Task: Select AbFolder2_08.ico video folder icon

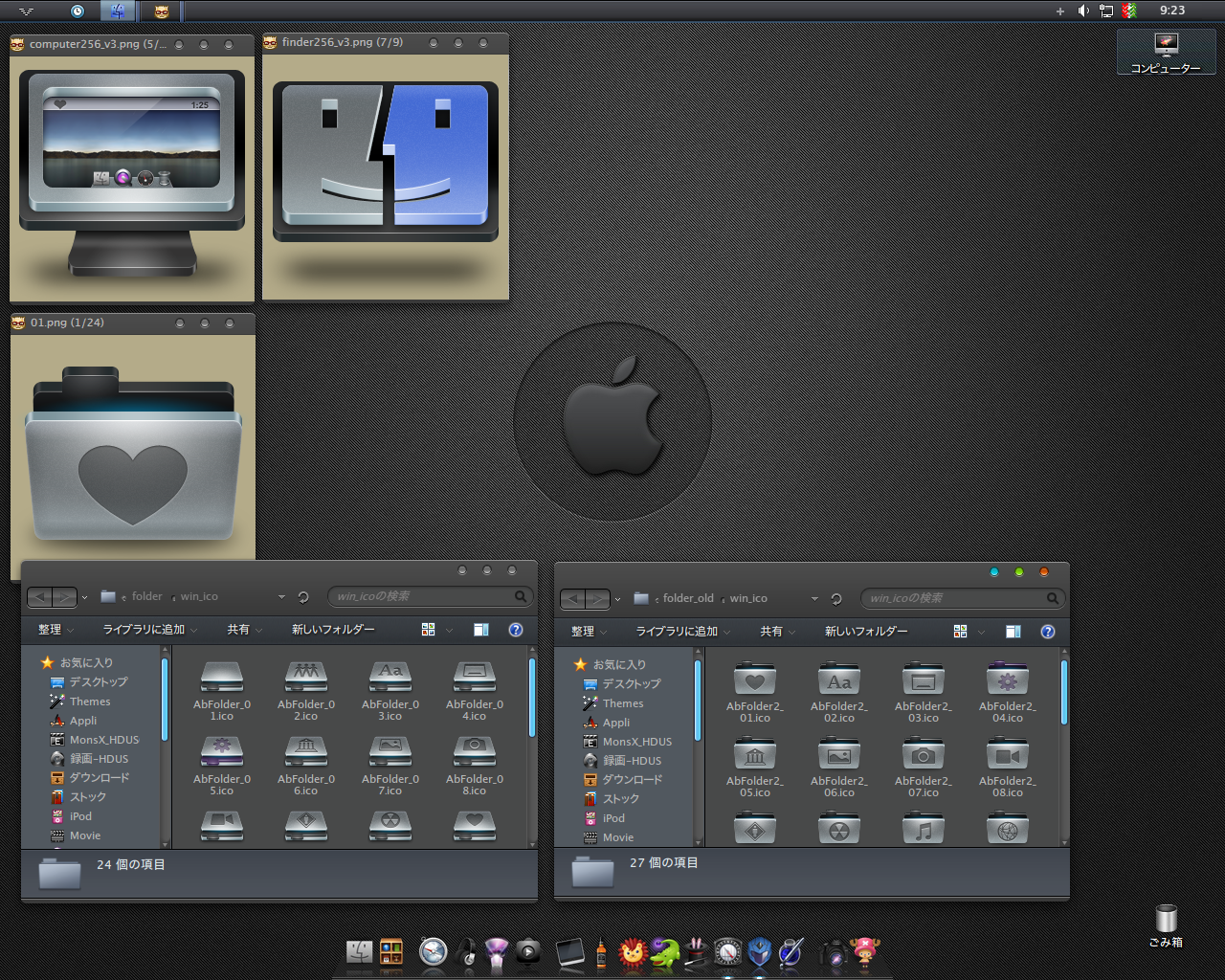Action: [1008, 767]
